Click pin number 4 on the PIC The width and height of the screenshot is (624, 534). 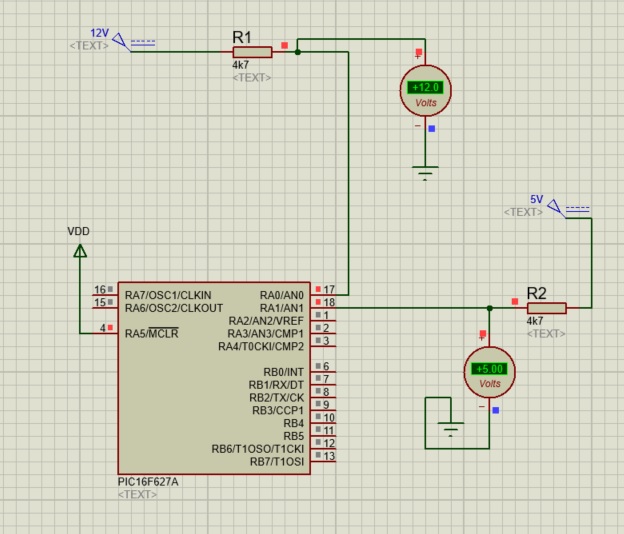click(x=103, y=328)
